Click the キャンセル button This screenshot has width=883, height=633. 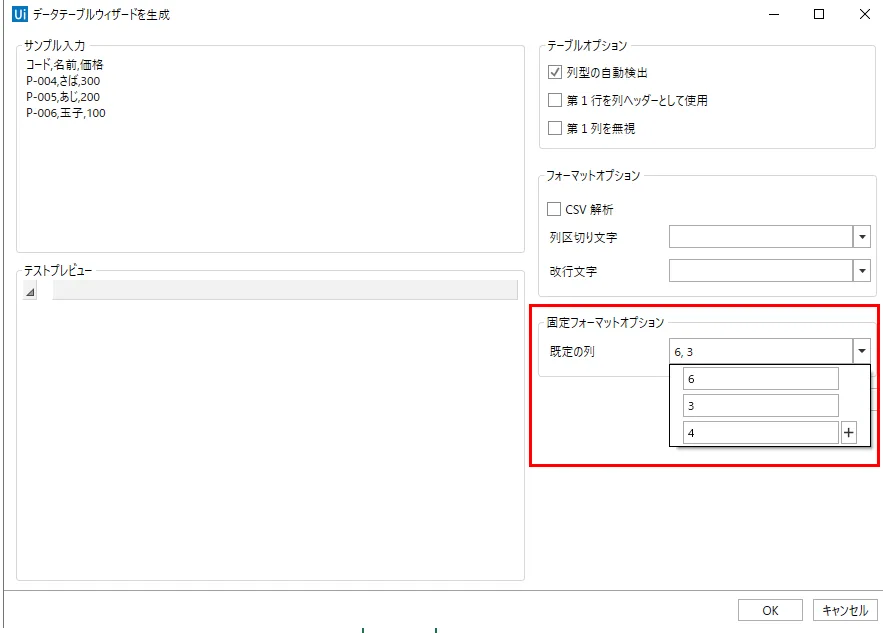click(x=845, y=610)
